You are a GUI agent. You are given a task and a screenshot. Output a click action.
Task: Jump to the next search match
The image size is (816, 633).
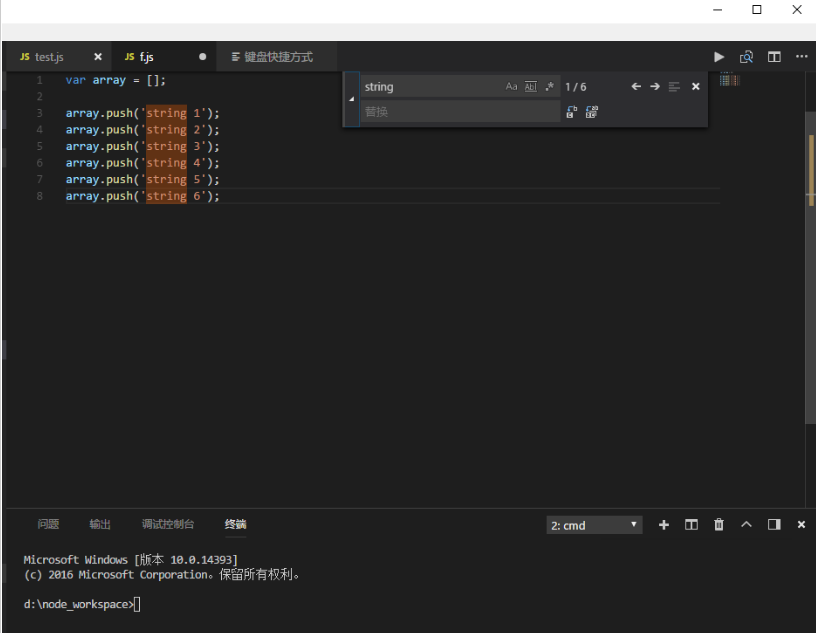(654, 87)
